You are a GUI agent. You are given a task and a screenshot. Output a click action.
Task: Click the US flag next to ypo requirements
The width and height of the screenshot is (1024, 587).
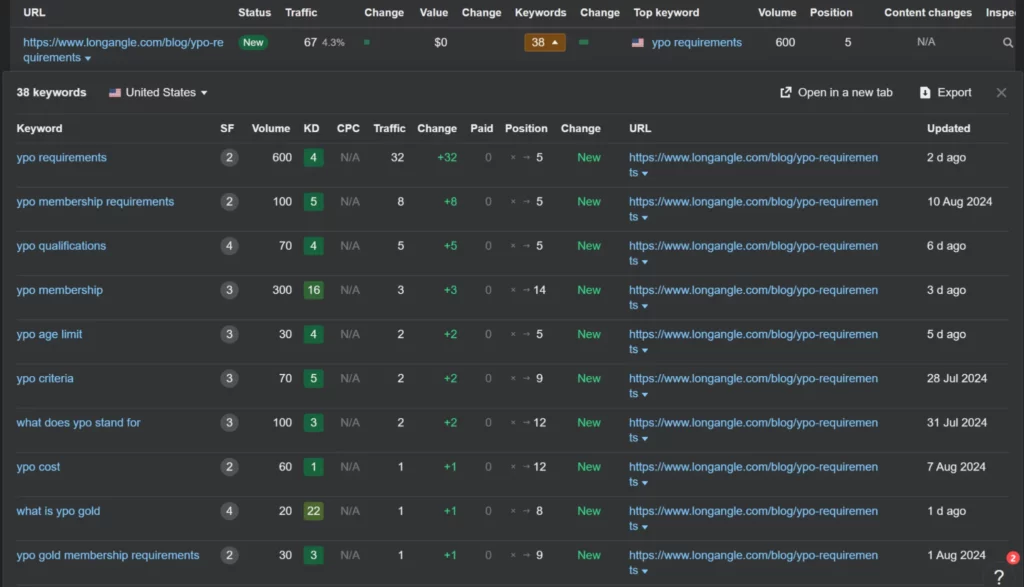637,42
